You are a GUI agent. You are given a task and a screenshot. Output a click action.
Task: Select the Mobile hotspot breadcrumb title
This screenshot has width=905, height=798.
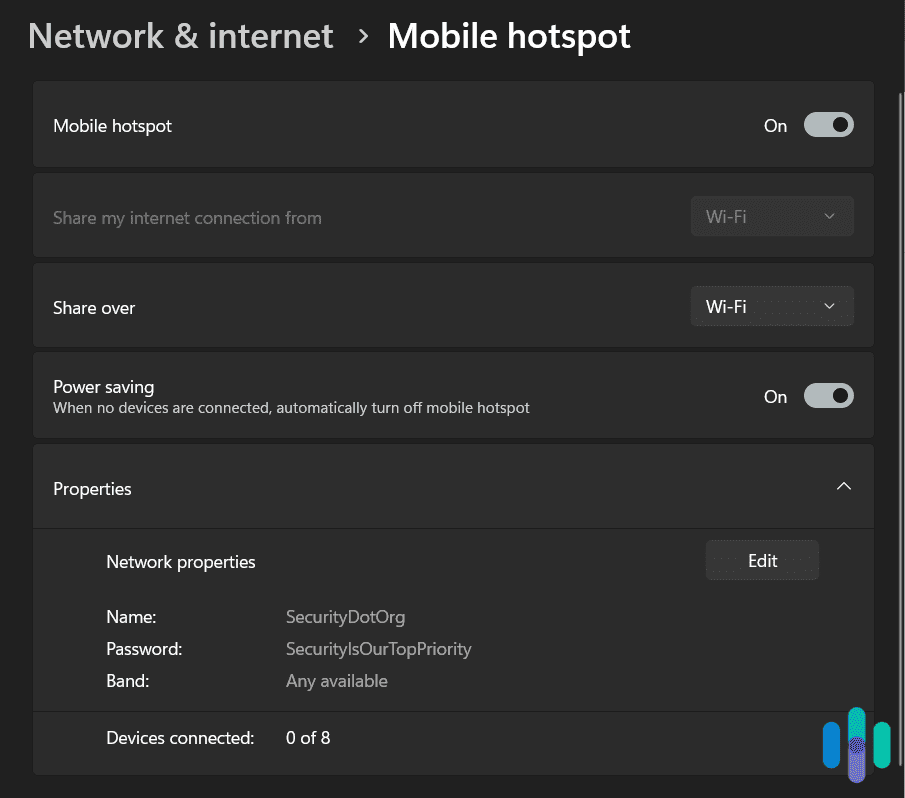tap(509, 35)
